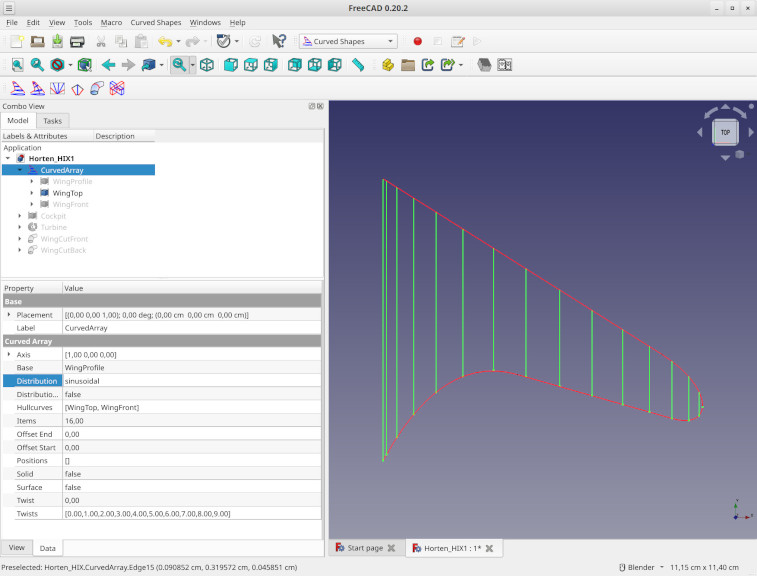Click the Bounding Box selection icon
757x576 pixels.
85,65
